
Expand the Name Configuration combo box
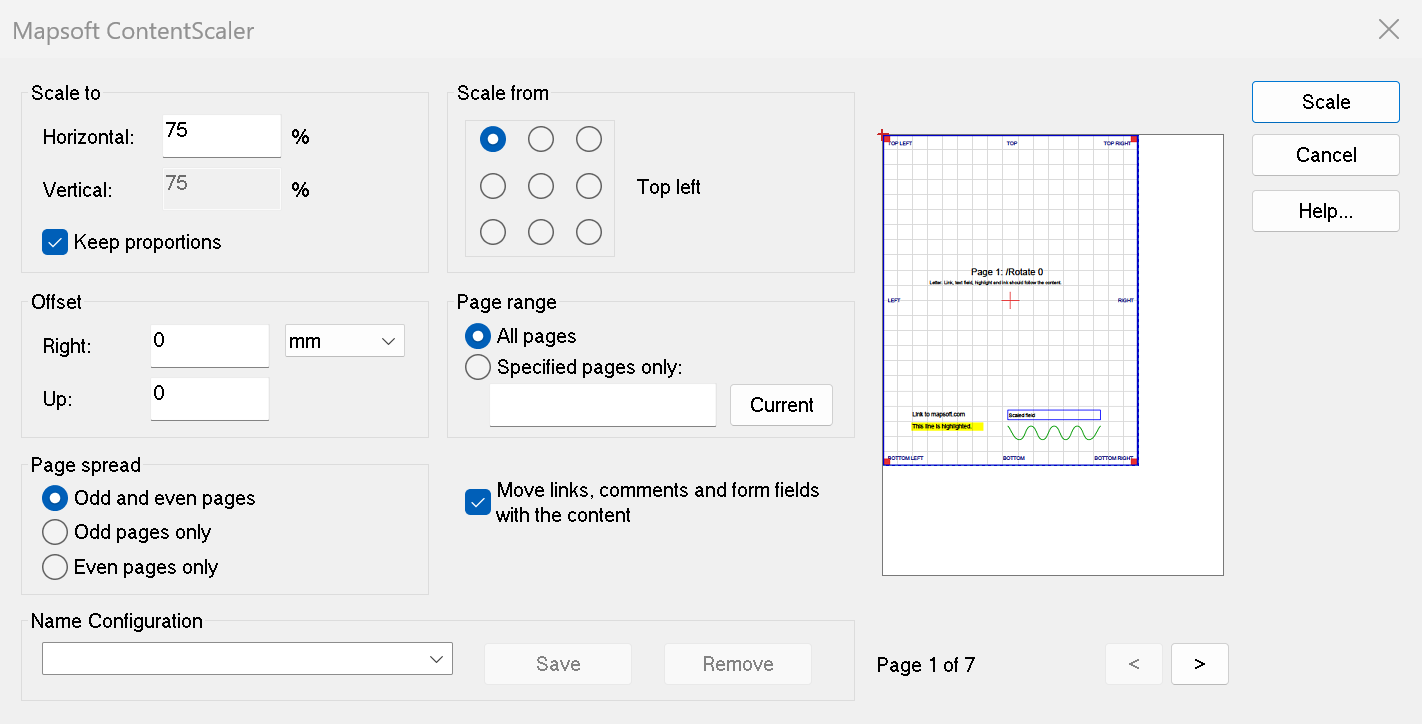[247, 659]
